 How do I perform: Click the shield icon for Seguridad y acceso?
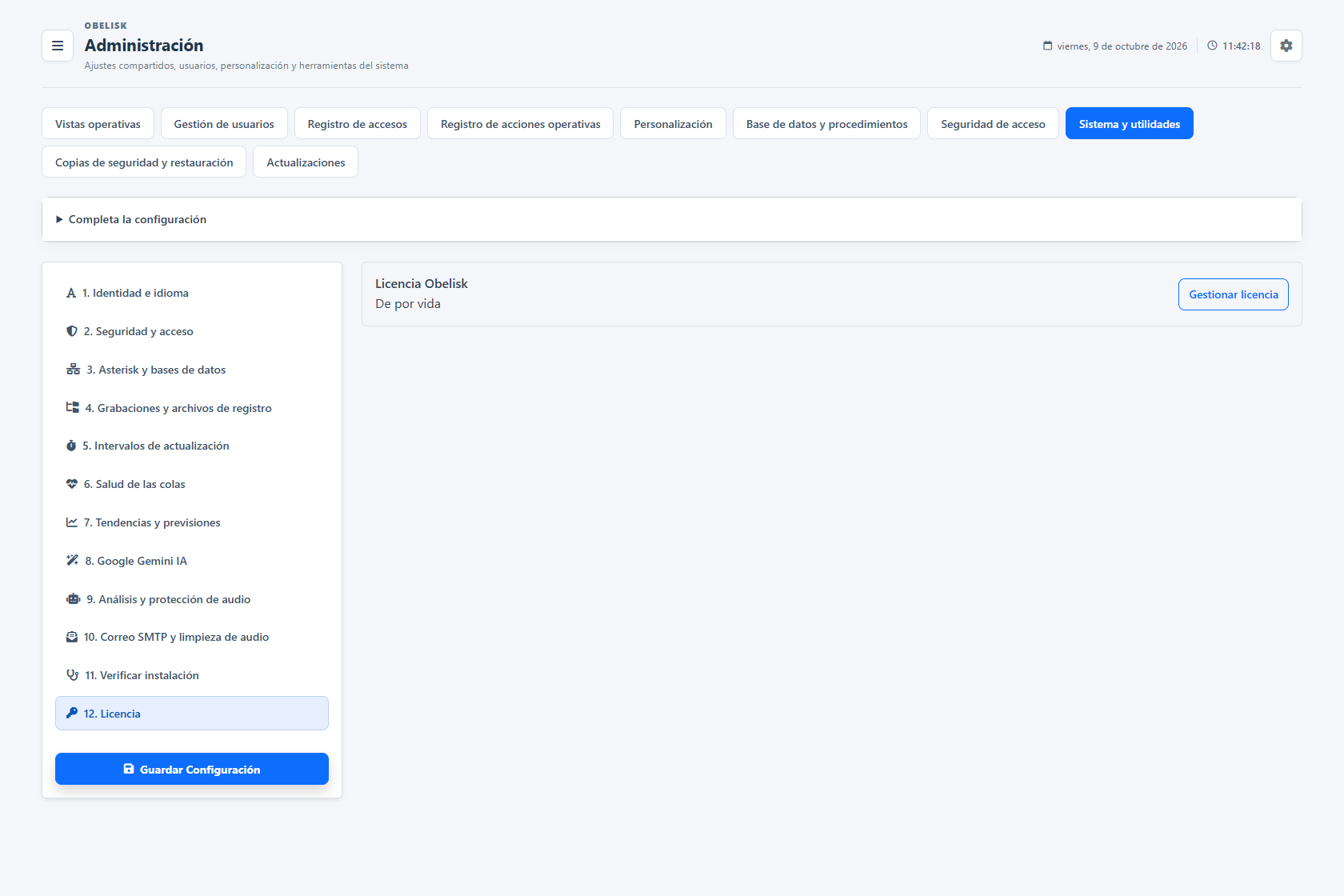[72, 331]
